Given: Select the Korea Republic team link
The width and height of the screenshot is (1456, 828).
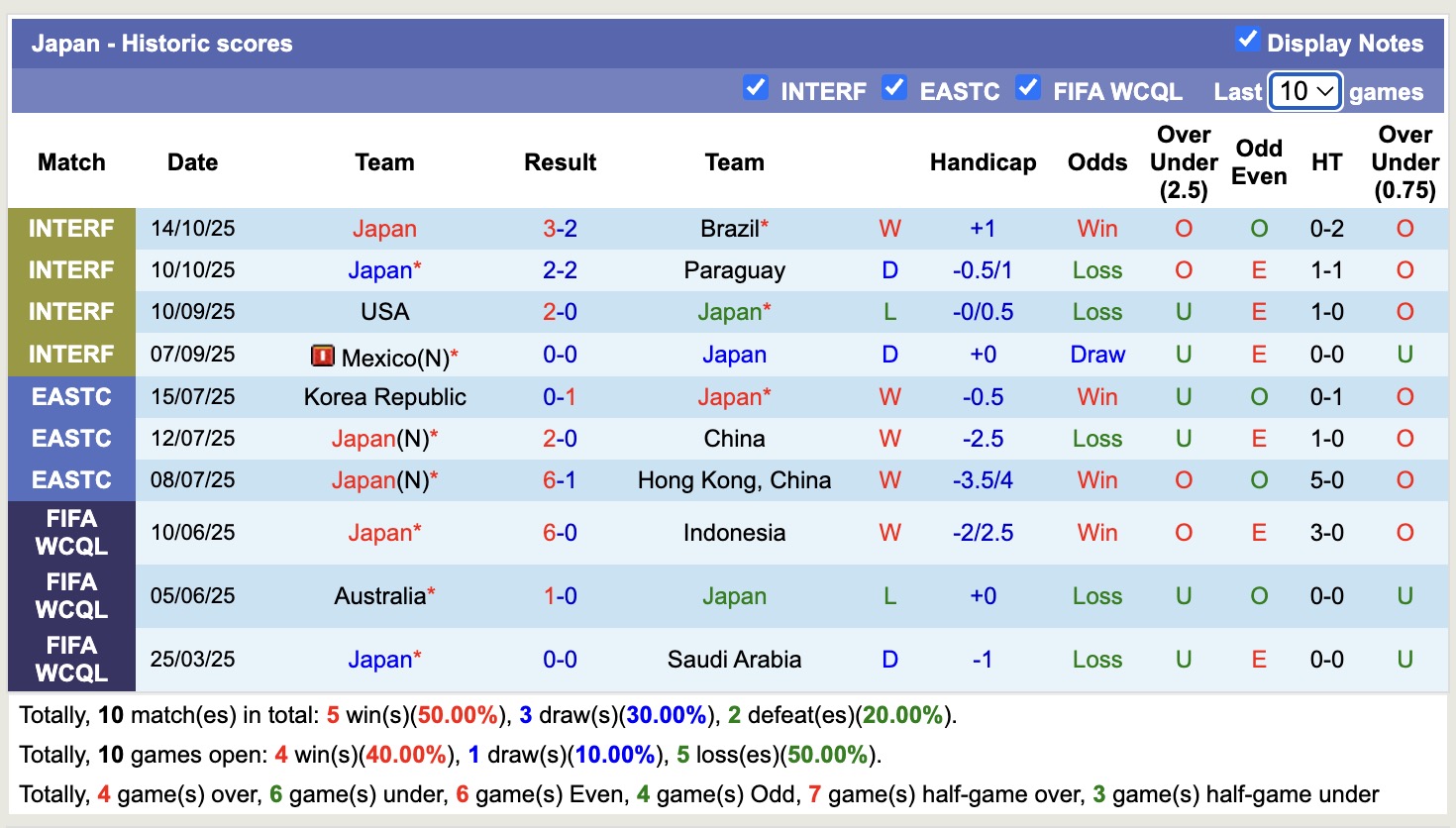Looking at the screenshot, I should [384, 397].
